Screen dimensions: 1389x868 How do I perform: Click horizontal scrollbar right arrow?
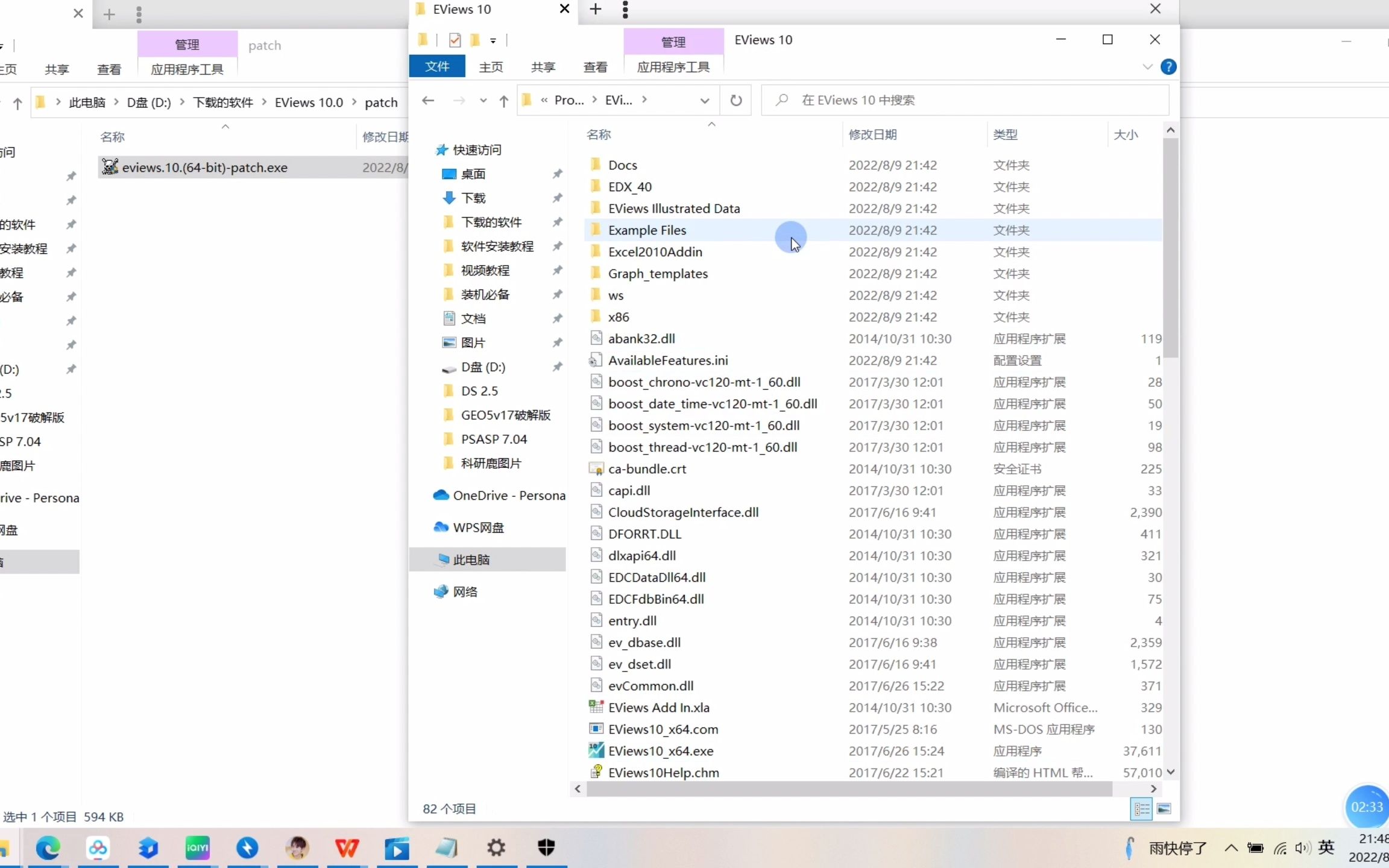coord(1154,789)
